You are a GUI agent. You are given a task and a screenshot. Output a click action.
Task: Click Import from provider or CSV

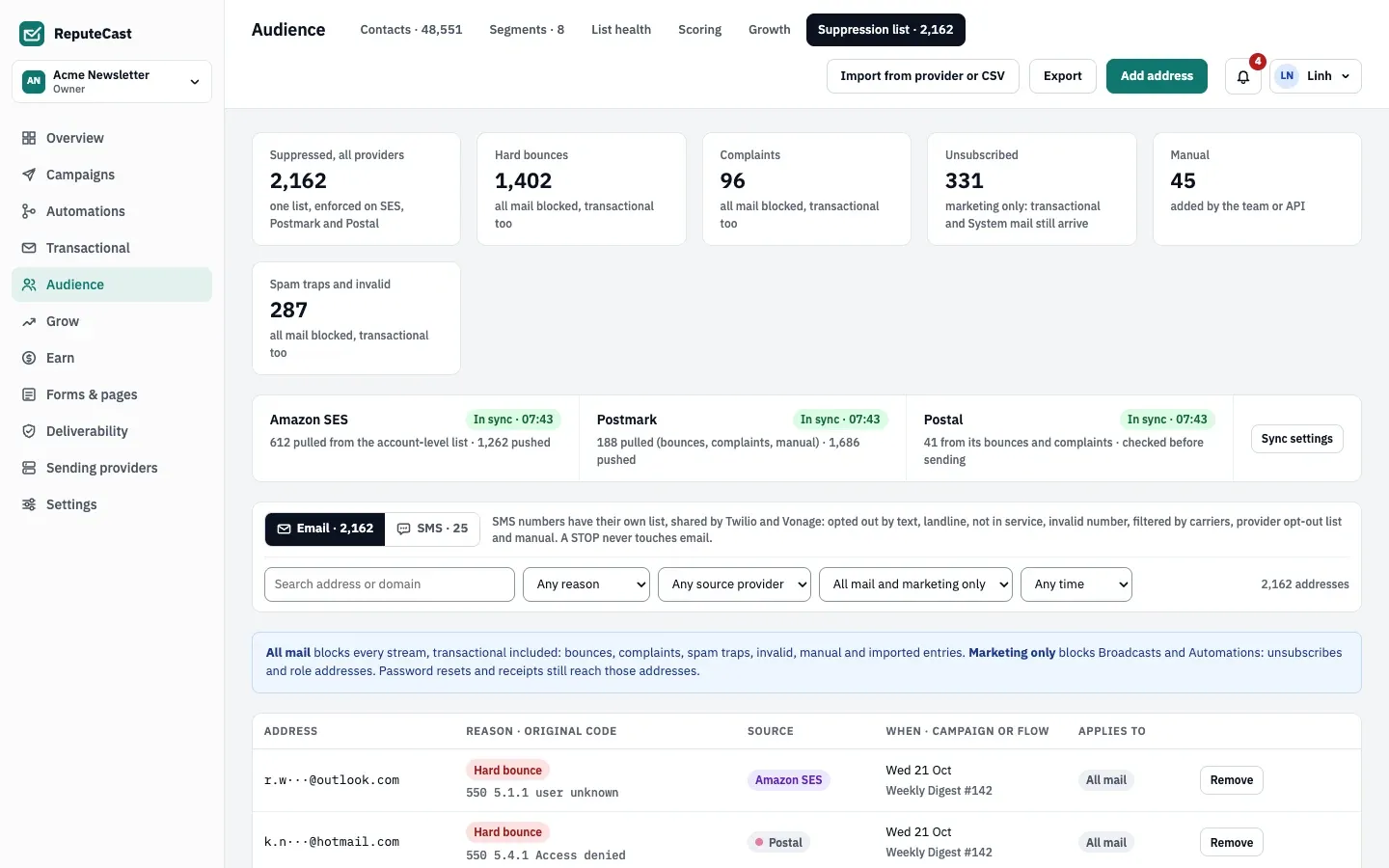click(x=922, y=76)
